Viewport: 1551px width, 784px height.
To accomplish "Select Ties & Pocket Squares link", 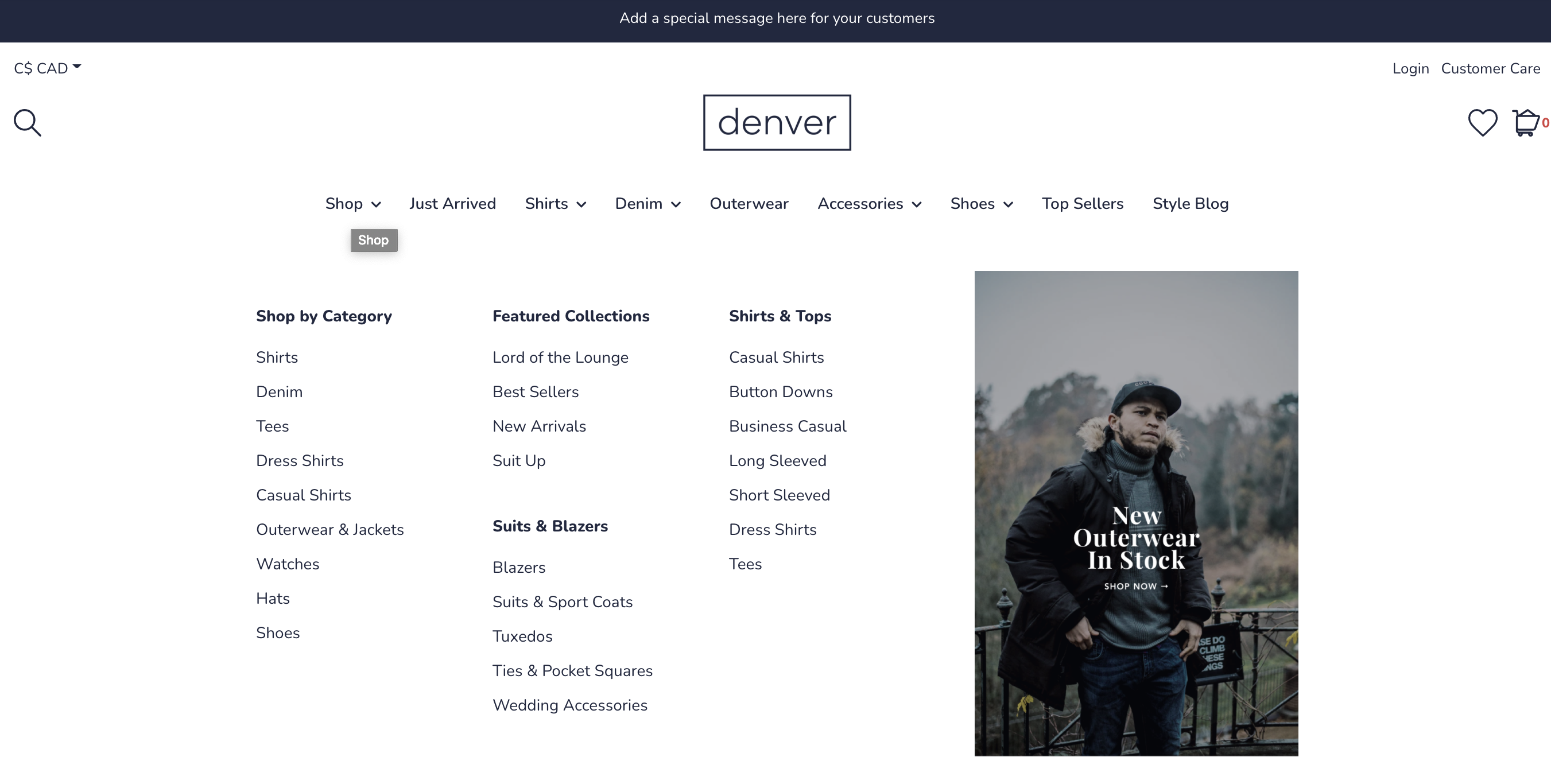I will tap(572, 671).
